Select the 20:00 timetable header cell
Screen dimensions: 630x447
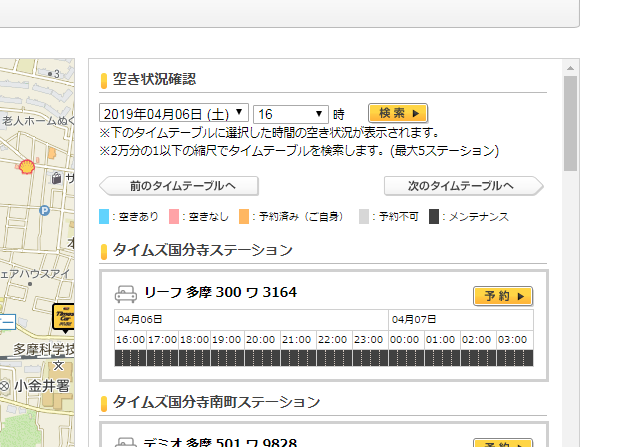(260, 340)
